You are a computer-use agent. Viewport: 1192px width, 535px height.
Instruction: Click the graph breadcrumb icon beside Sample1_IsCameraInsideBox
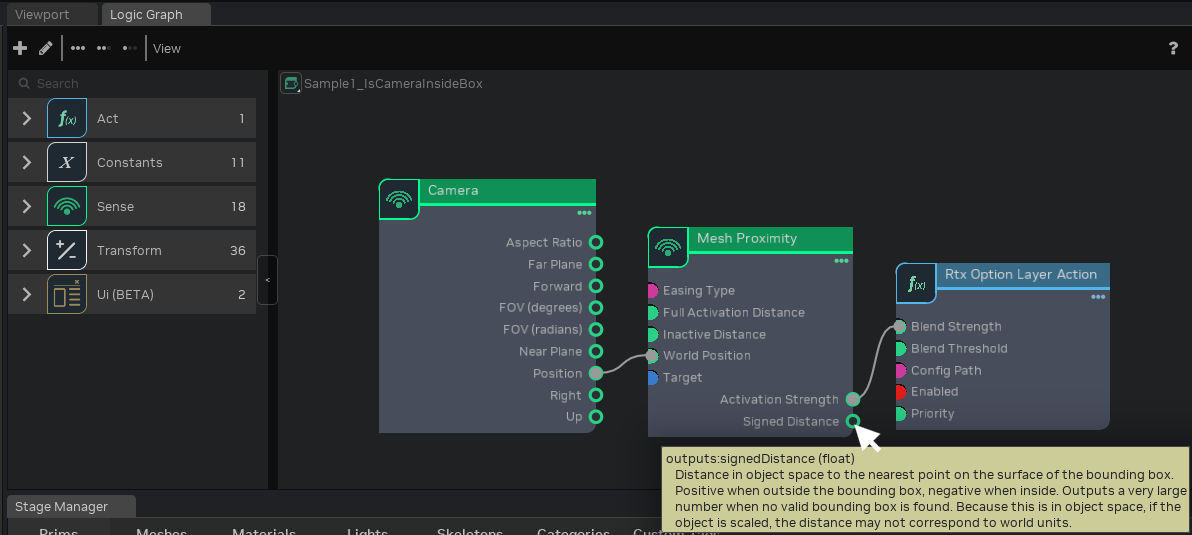tap(291, 83)
